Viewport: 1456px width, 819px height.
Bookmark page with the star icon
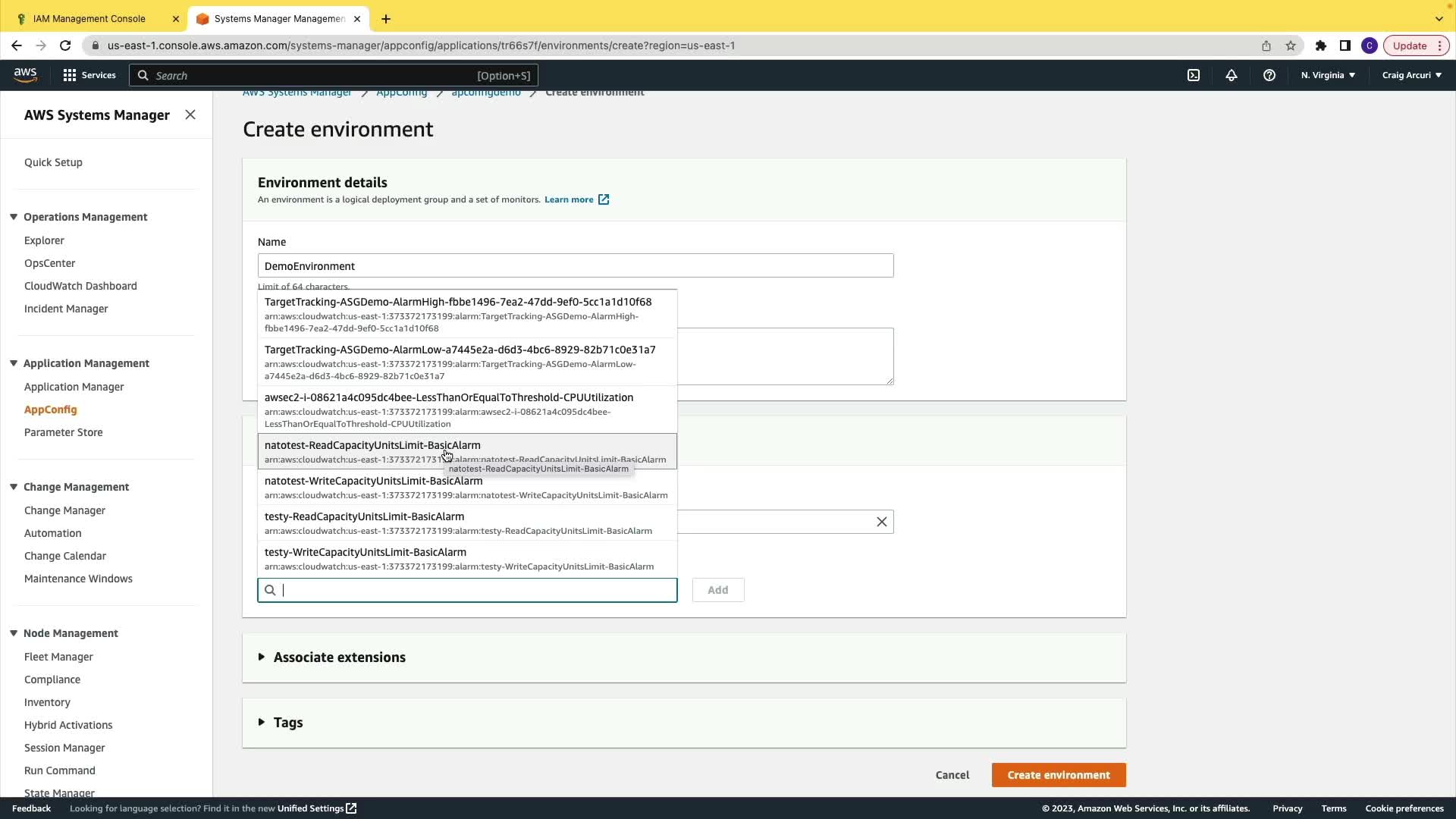(x=1291, y=45)
